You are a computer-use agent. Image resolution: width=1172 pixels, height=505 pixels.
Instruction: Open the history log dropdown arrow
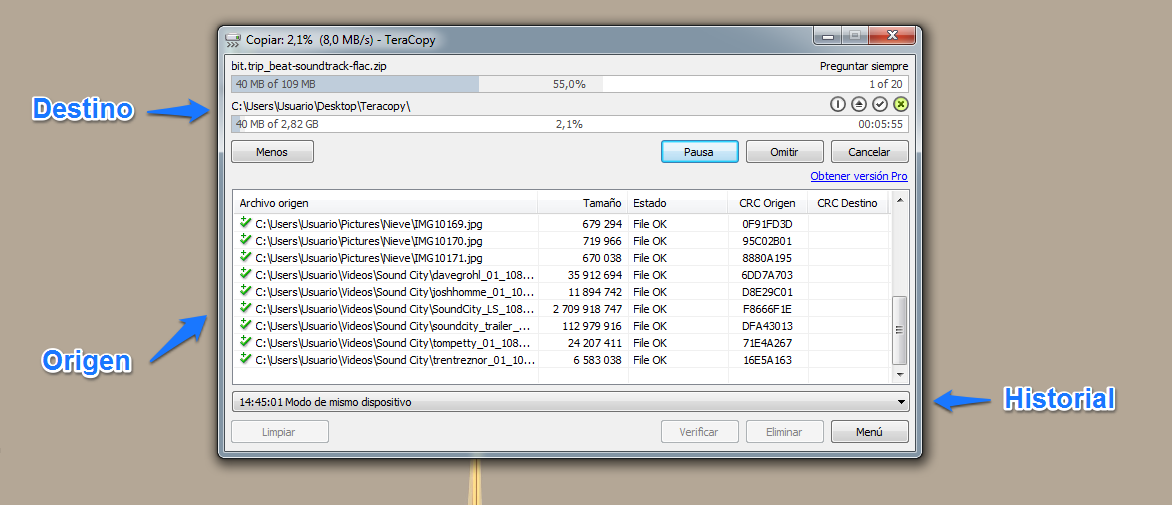[901, 402]
